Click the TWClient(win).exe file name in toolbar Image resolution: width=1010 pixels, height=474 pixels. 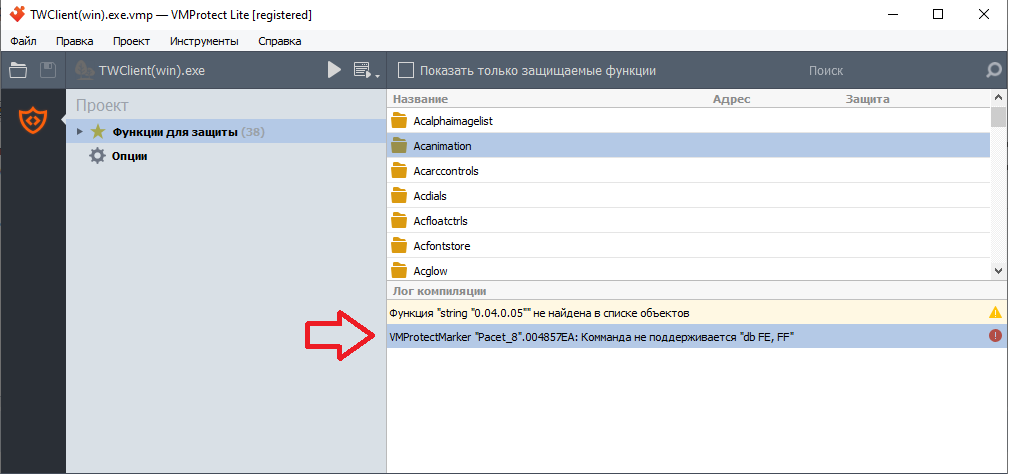[x=152, y=71]
